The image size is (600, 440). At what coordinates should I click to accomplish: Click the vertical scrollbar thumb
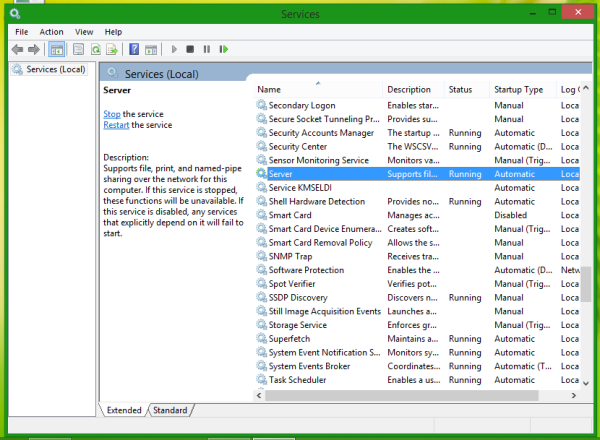tap(586, 284)
